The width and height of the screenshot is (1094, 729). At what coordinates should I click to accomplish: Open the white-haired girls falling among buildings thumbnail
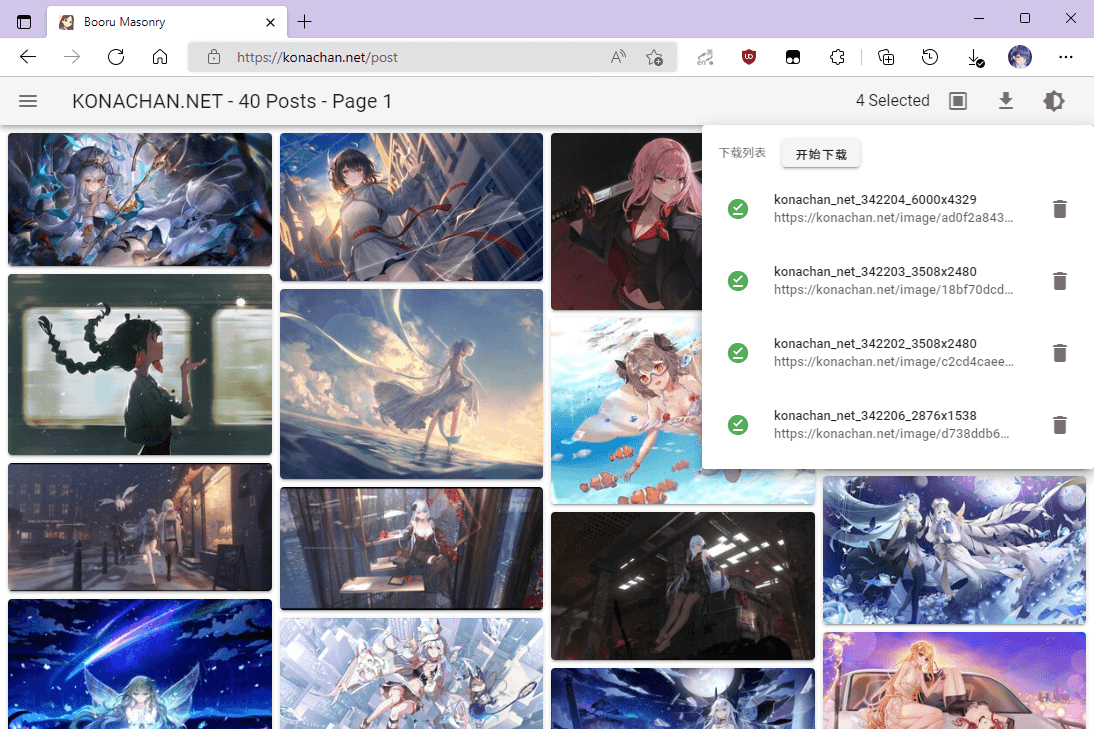click(x=411, y=673)
